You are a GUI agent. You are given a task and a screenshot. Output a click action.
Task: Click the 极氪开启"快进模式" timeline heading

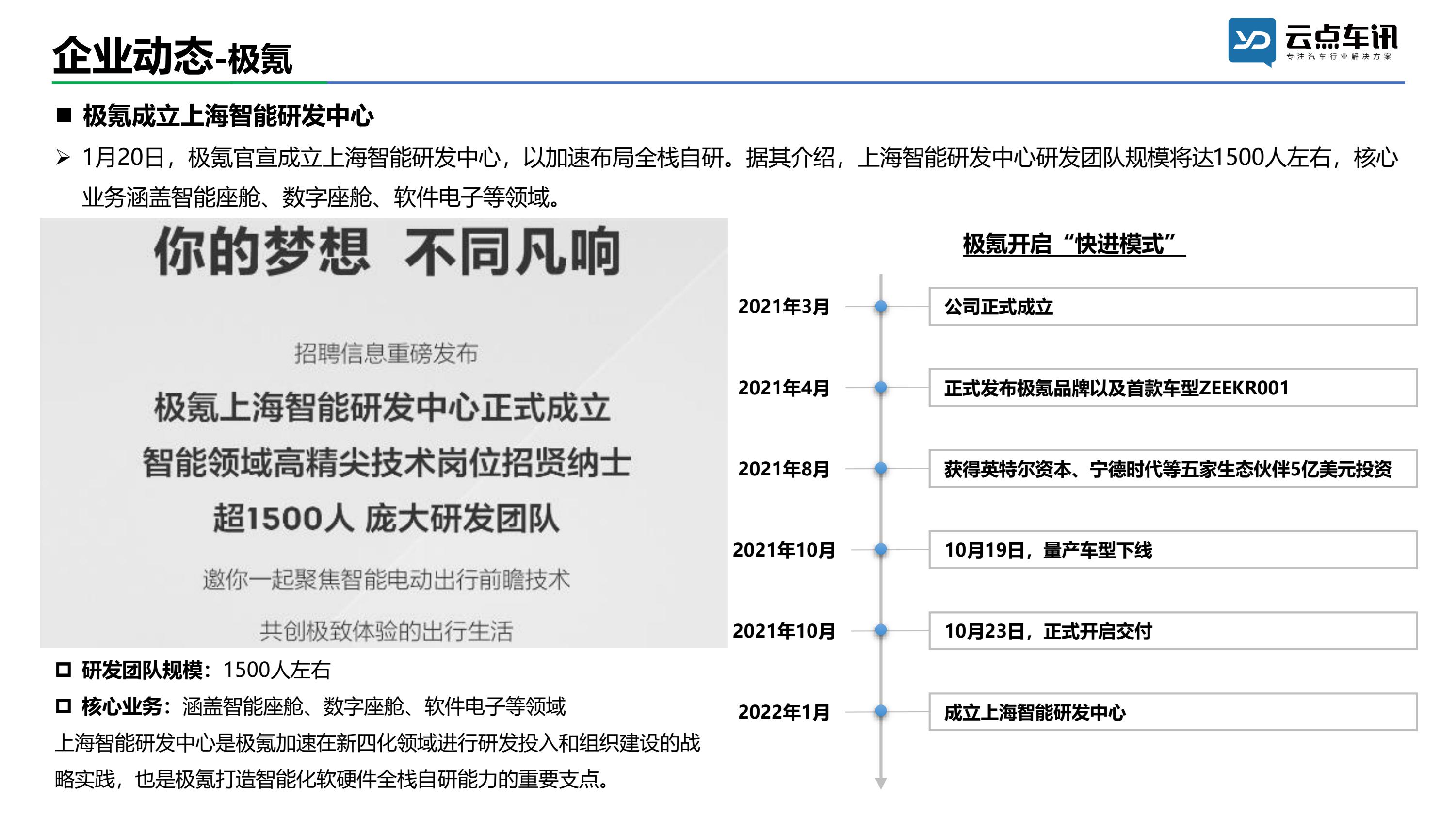pyautogui.click(x=1074, y=245)
